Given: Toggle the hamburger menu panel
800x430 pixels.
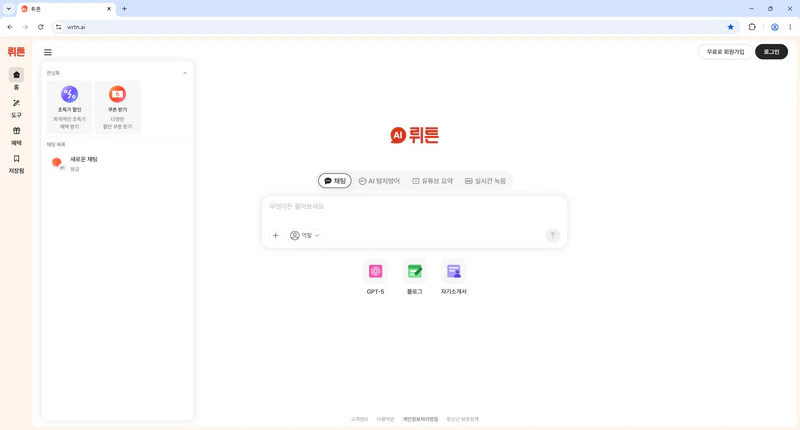Looking at the screenshot, I should 48,52.
